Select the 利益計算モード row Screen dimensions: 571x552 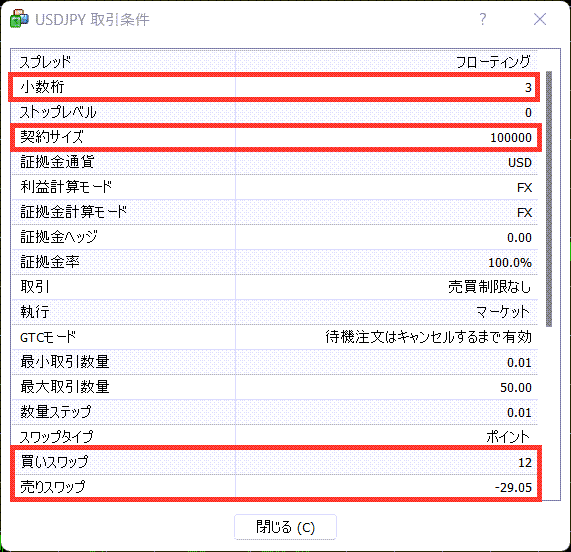click(275, 187)
